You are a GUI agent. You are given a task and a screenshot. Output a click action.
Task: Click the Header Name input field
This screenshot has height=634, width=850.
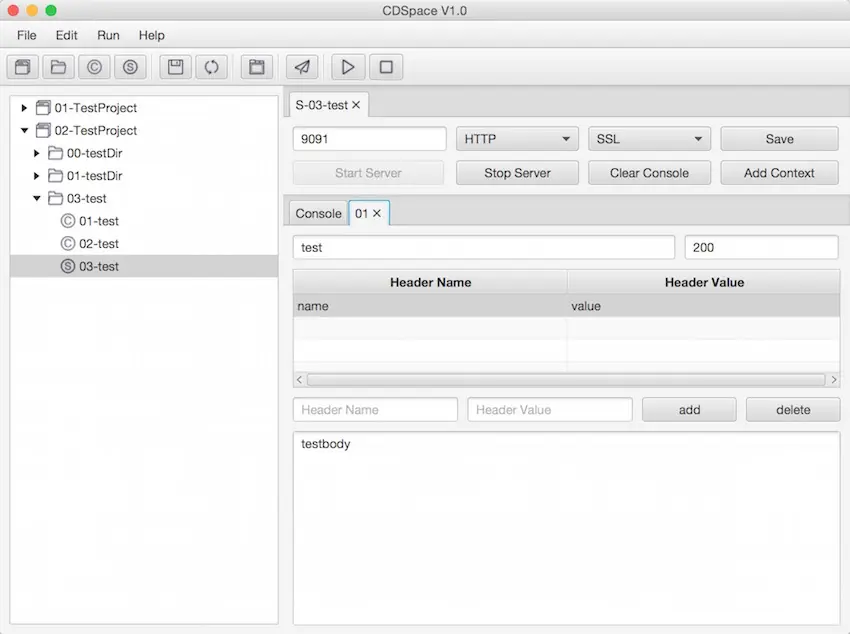coord(375,410)
